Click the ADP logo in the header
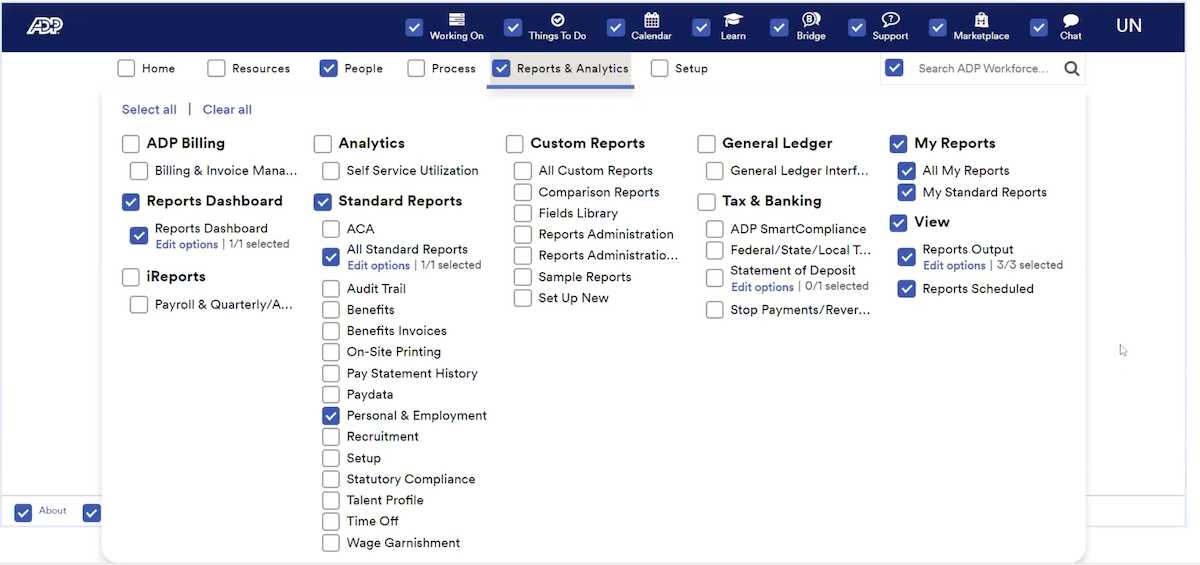 coord(44,26)
